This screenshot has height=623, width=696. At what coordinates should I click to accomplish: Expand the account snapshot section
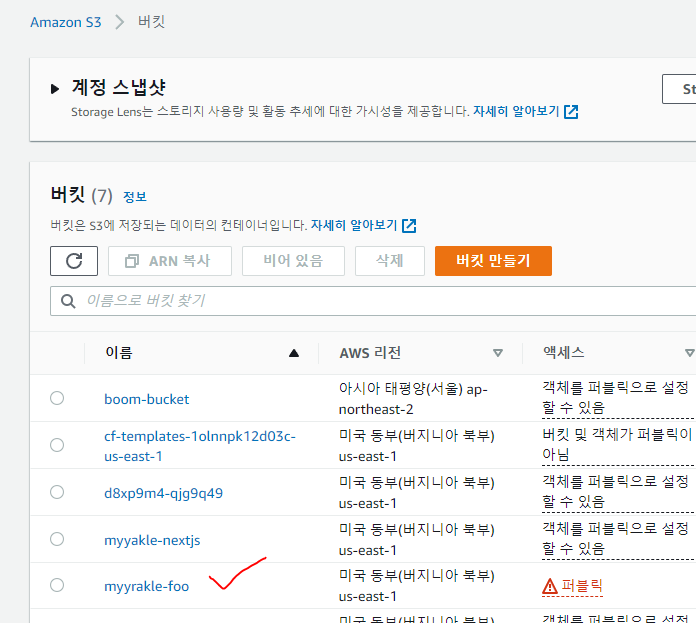click(55, 89)
